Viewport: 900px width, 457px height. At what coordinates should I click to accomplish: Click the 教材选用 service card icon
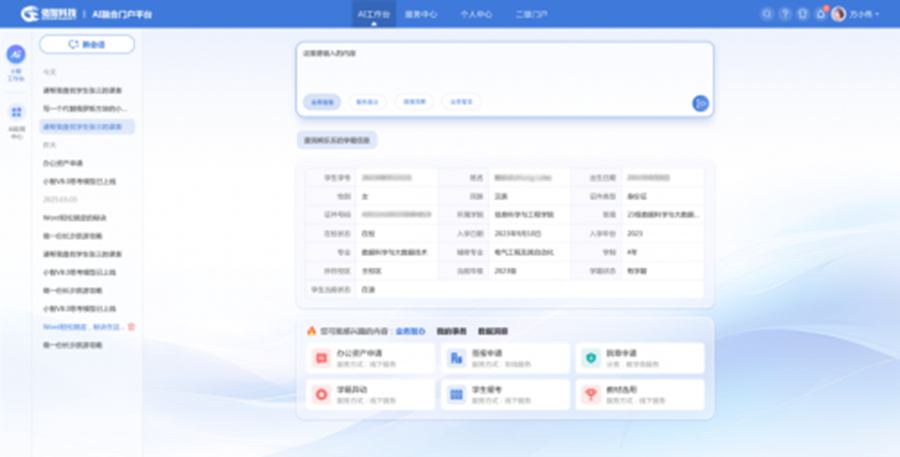click(590, 394)
